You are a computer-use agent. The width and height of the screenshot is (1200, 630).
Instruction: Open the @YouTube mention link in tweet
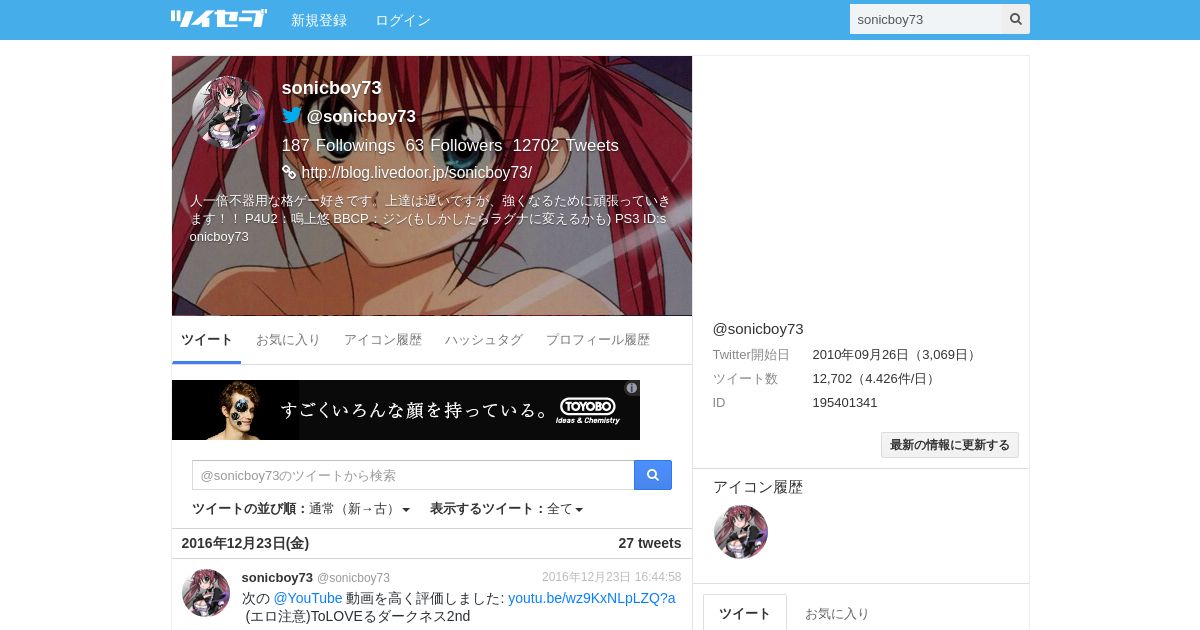point(308,598)
